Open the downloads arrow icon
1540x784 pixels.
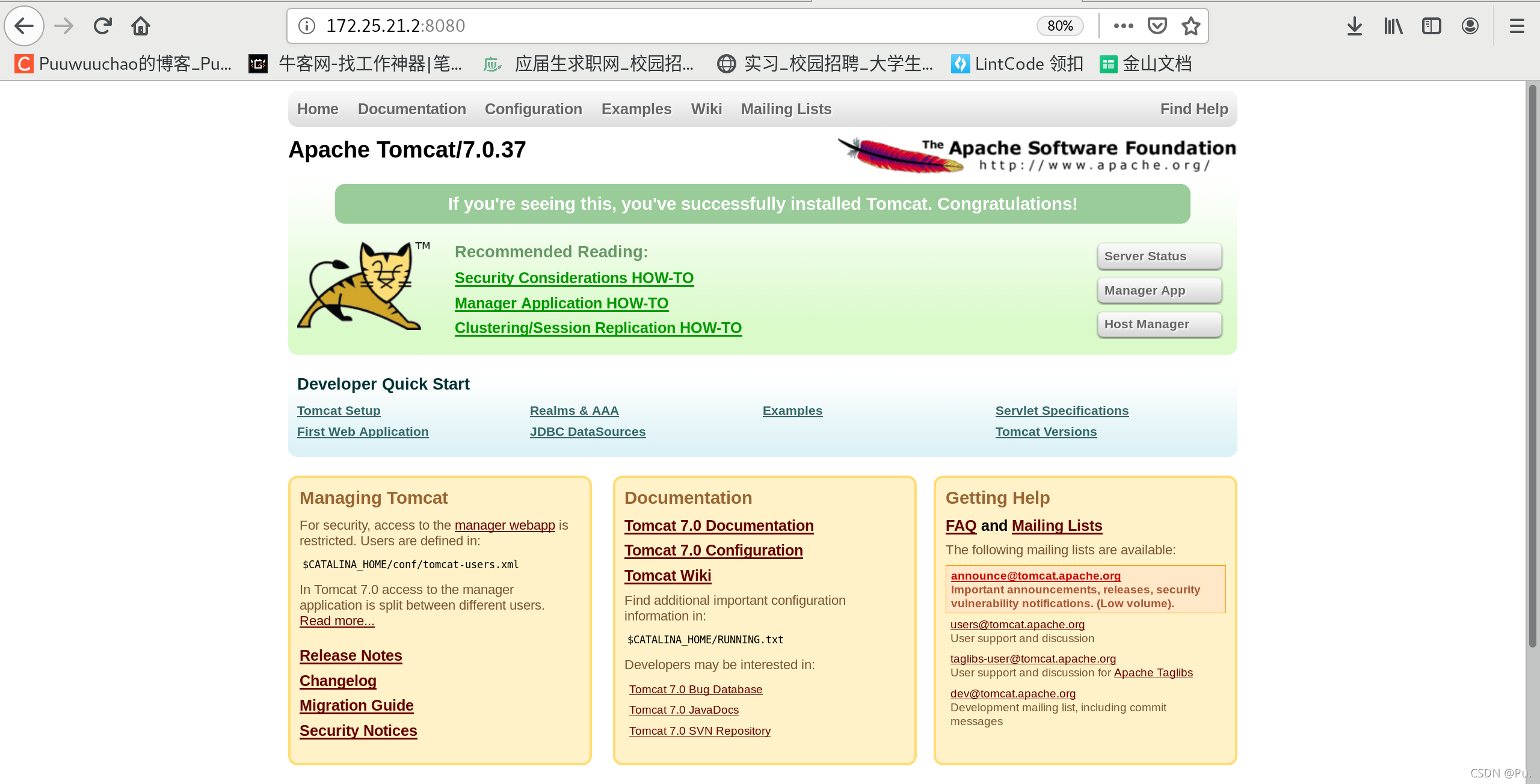coord(1354,26)
